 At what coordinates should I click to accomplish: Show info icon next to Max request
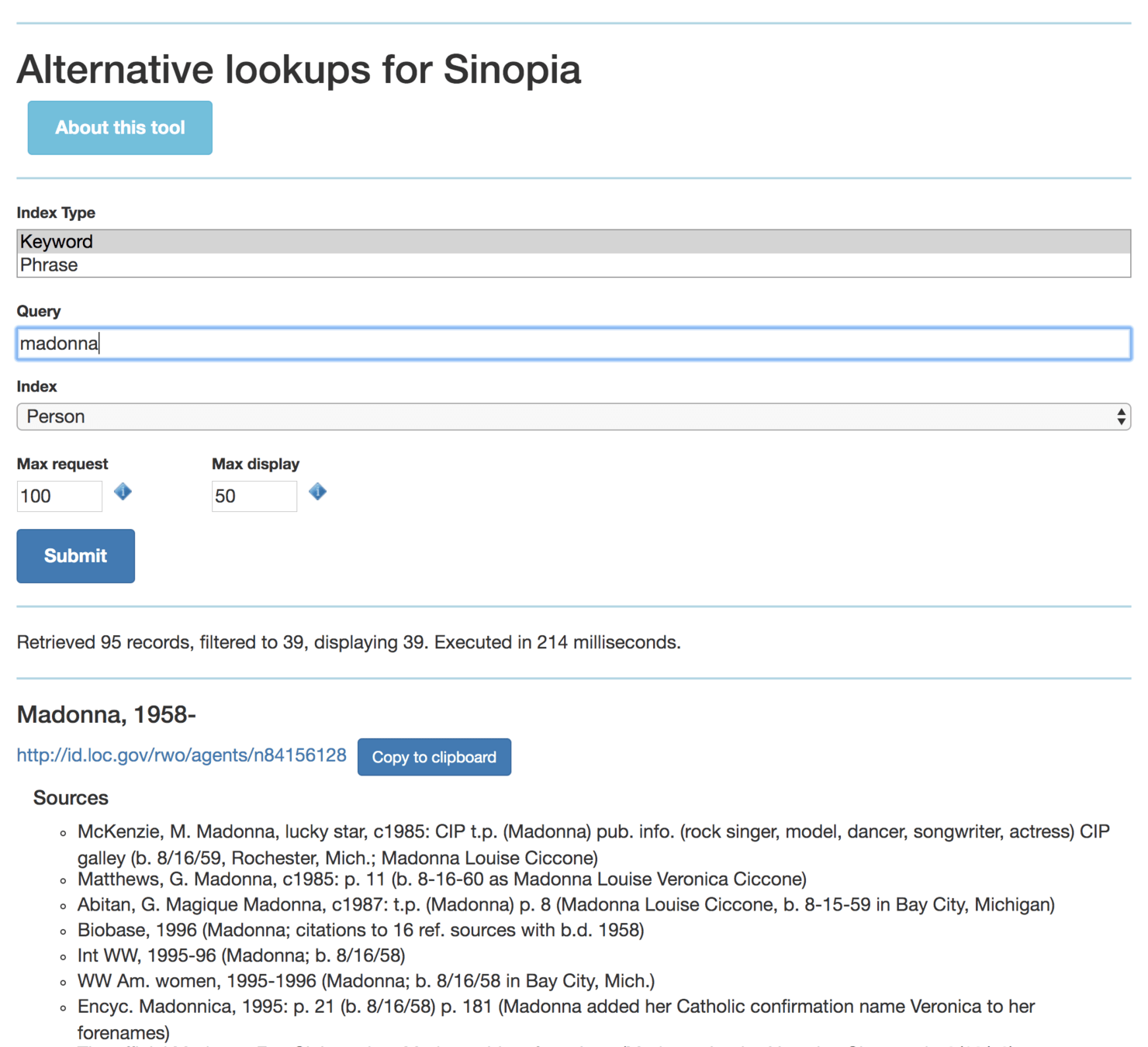pyautogui.click(x=123, y=492)
